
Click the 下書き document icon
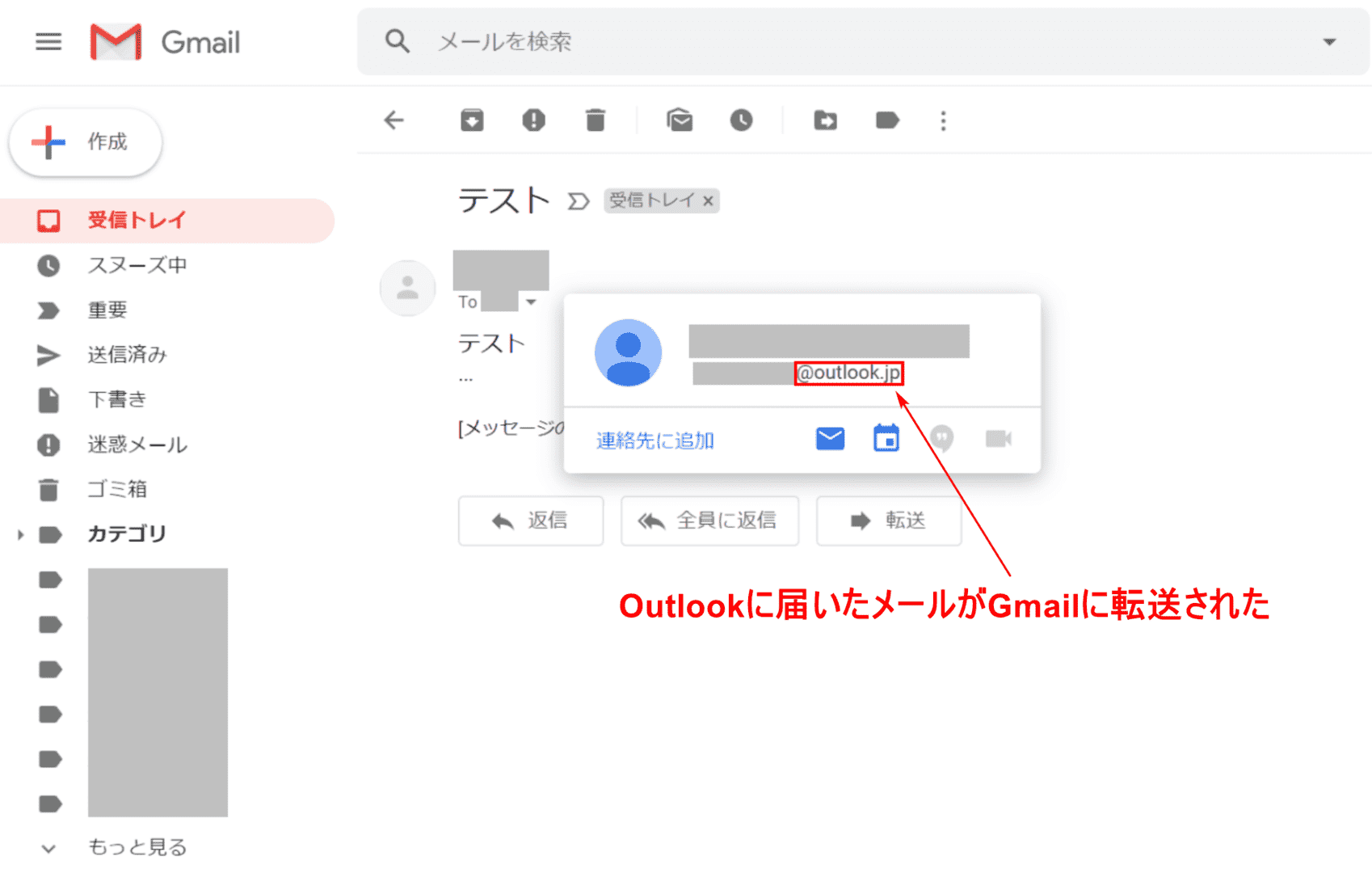[x=48, y=399]
